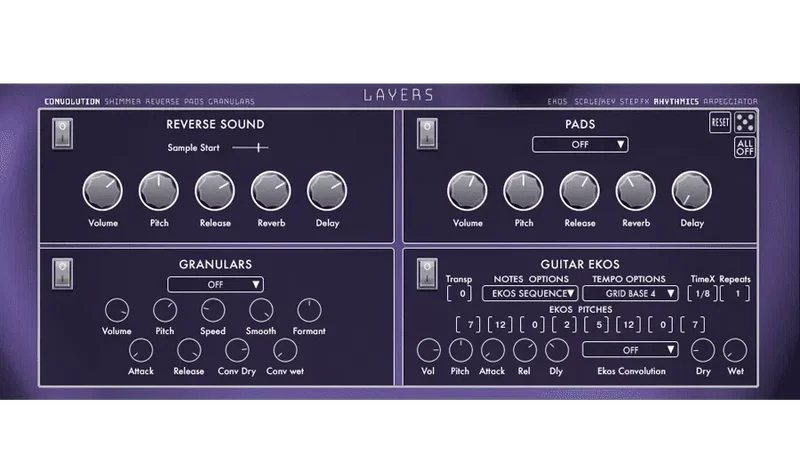
Task: Open the GRID BASE 4 tempo dropdown
Action: (x=631, y=293)
